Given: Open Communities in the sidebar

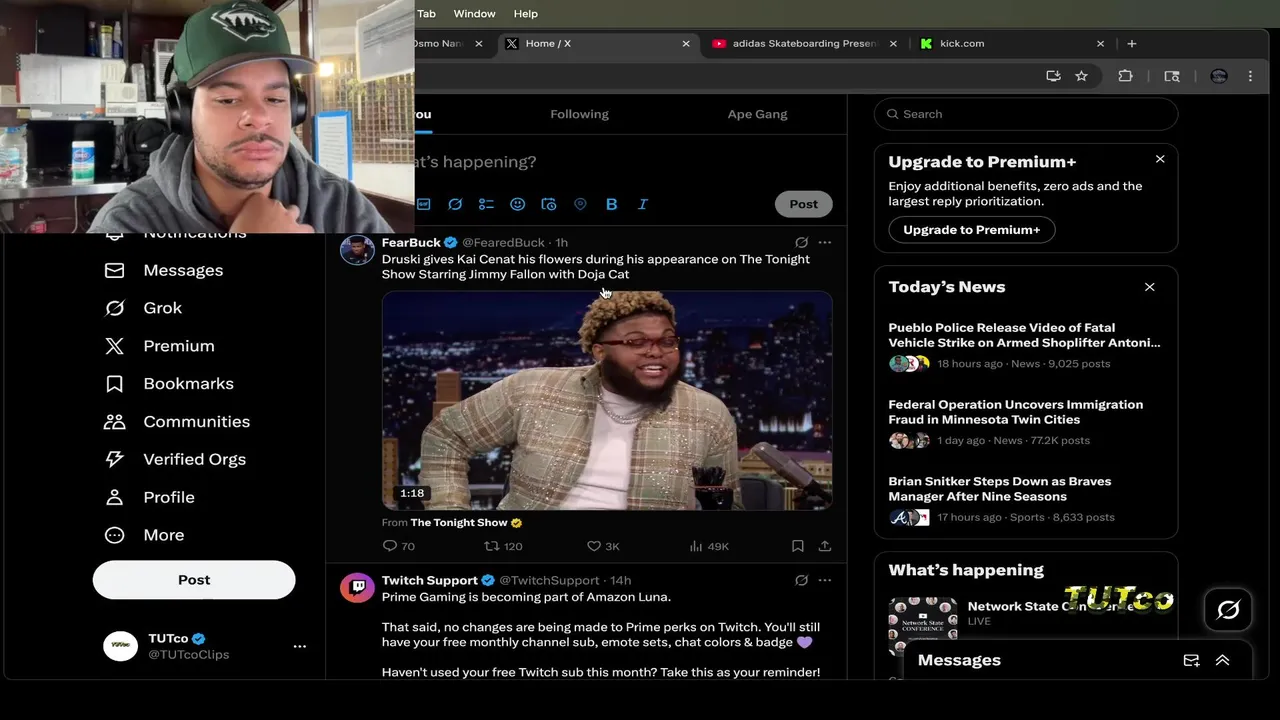Looking at the screenshot, I should [177, 422].
